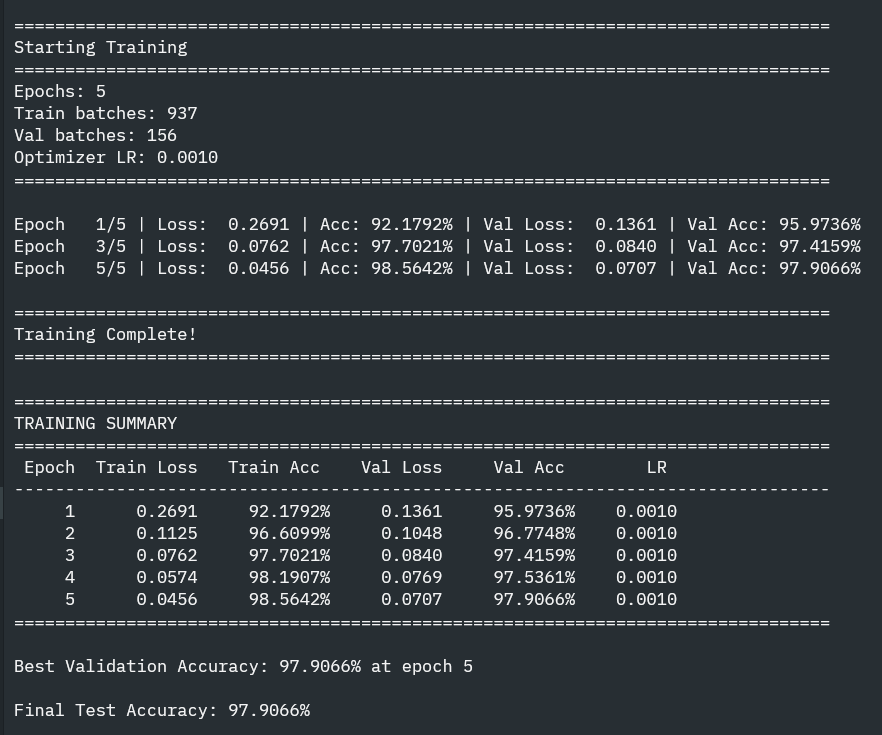Click val loss 0.0769 in summary table
Screen dimensions: 882x735
click(412, 577)
